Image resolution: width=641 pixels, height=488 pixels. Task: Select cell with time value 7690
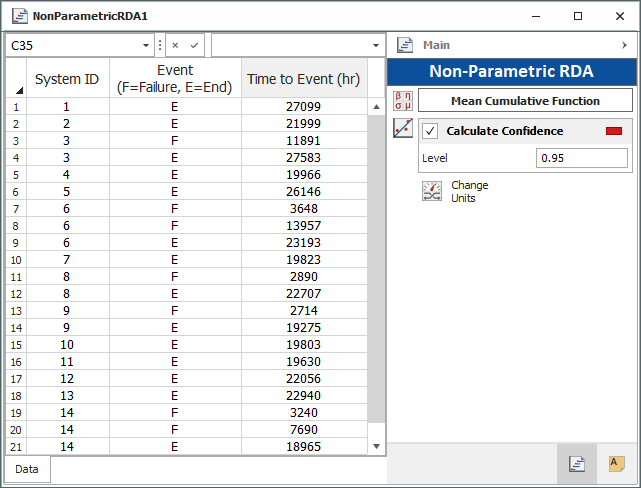[x=304, y=430]
